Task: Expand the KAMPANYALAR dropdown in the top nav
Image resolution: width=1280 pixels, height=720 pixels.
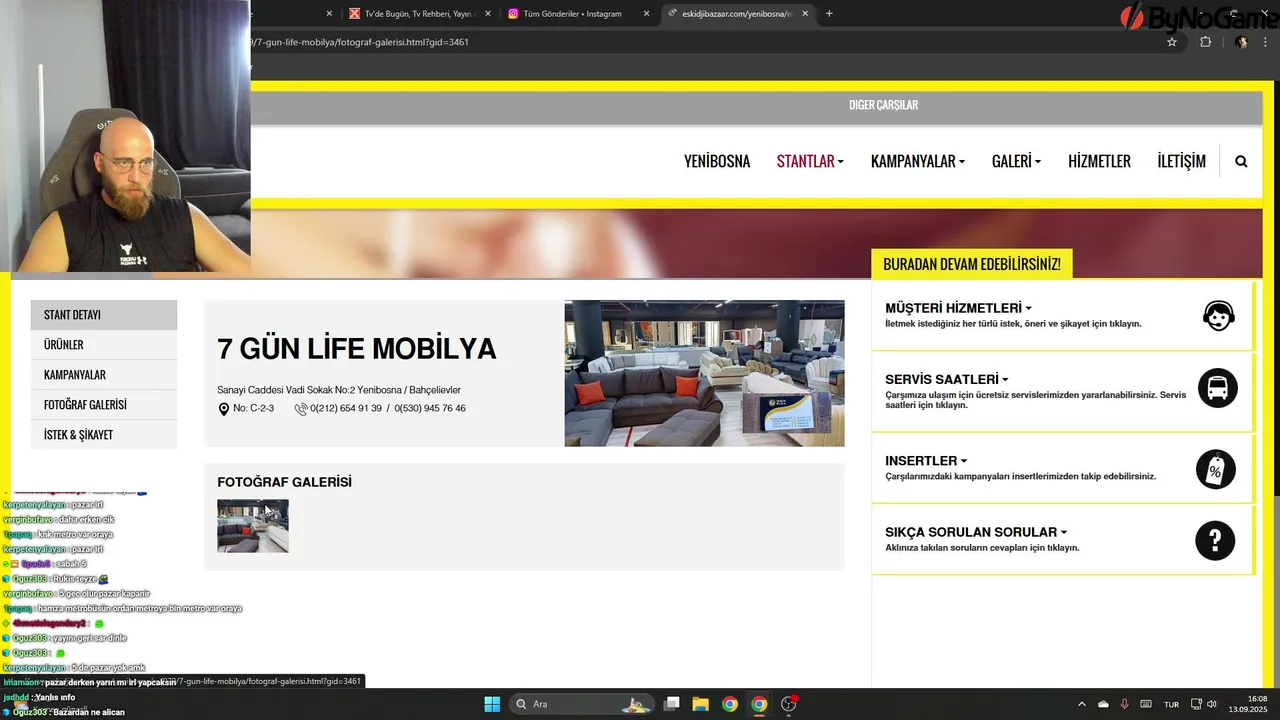Action: click(917, 161)
